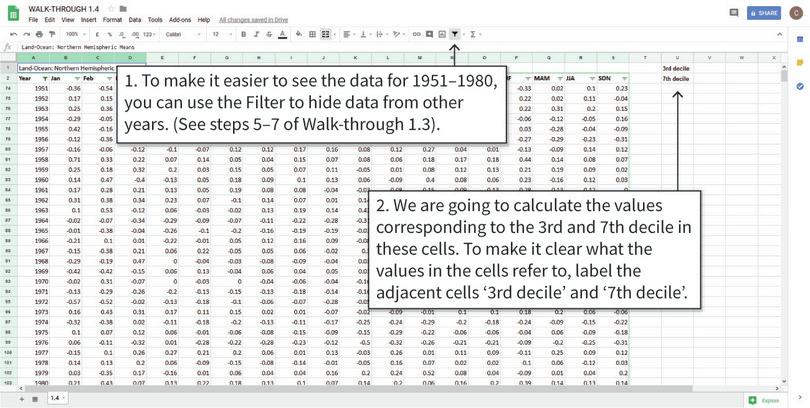
Task: Hide side panel chevron at bottom right
Action: [800, 397]
